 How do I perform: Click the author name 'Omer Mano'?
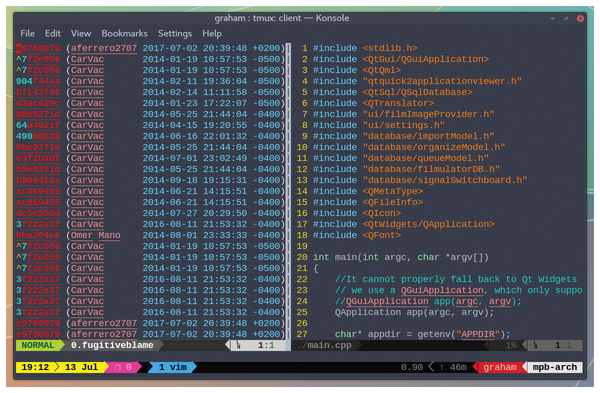coord(96,235)
